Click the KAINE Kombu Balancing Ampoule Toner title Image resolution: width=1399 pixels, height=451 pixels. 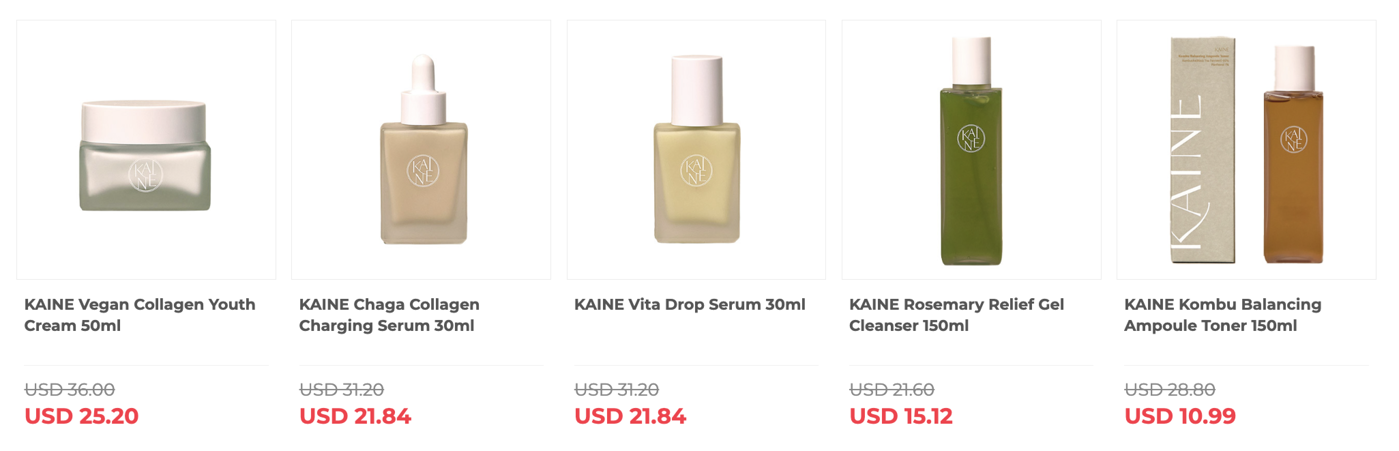click(1222, 315)
